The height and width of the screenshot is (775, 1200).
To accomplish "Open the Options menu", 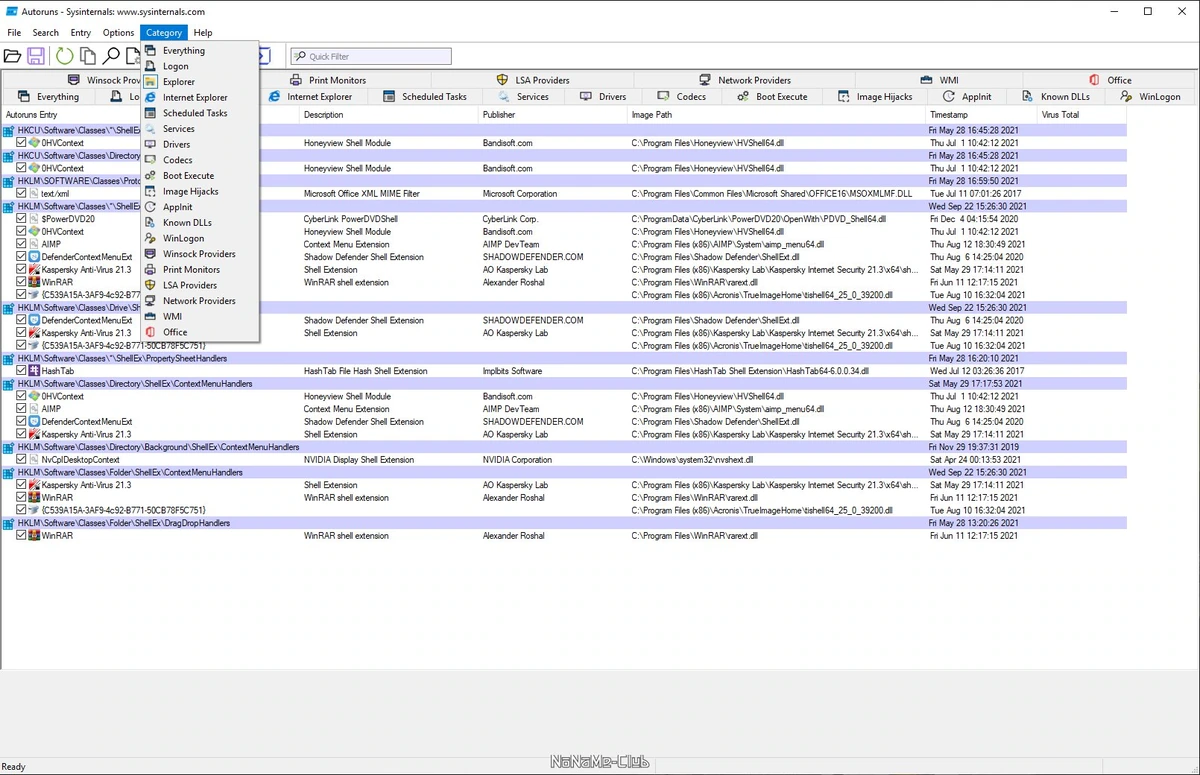I will coord(118,33).
